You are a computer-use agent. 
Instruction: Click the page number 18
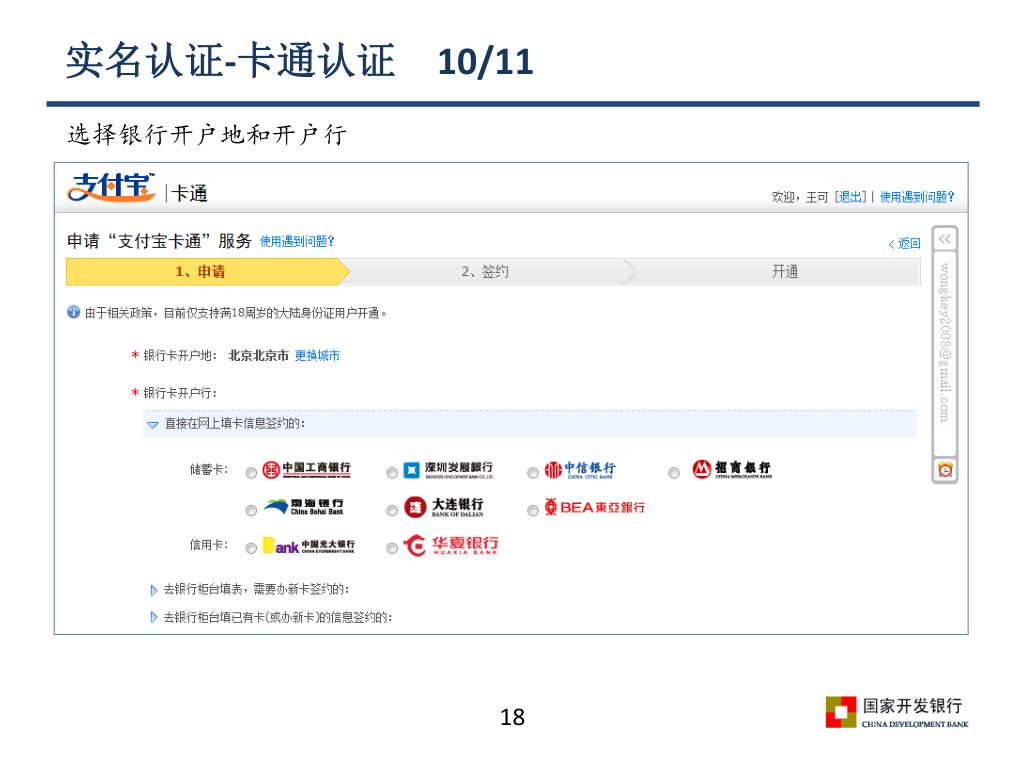pyautogui.click(x=512, y=717)
